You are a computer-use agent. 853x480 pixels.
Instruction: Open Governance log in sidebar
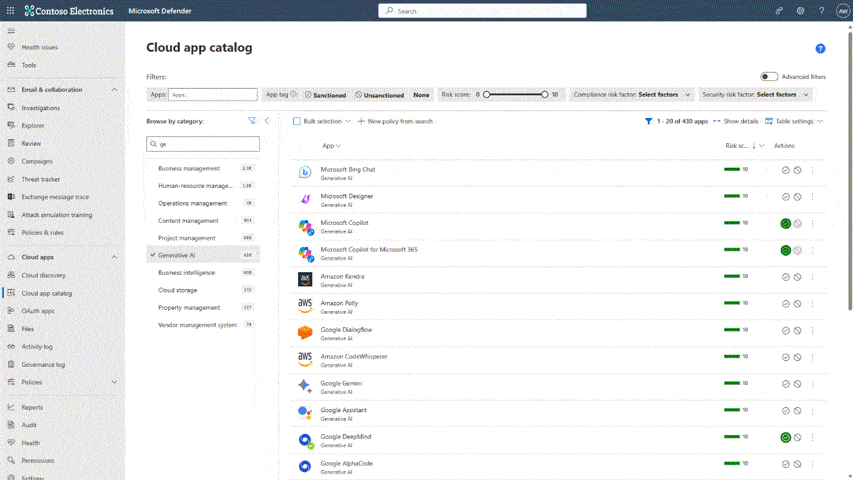coord(43,364)
